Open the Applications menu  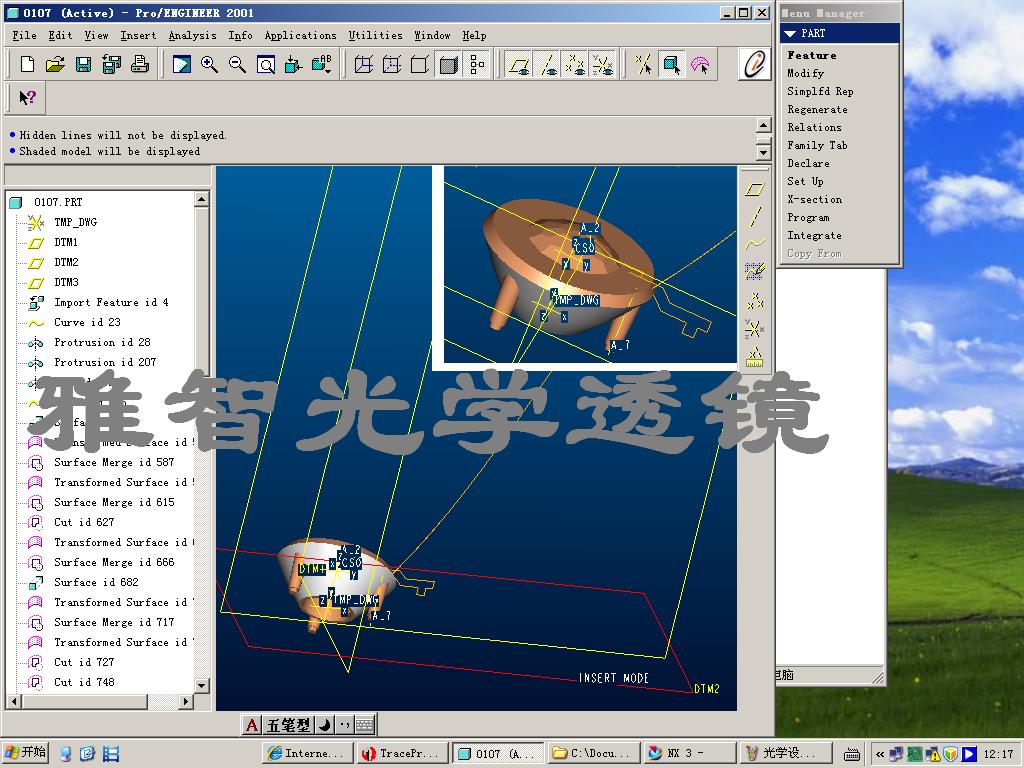click(300, 35)
